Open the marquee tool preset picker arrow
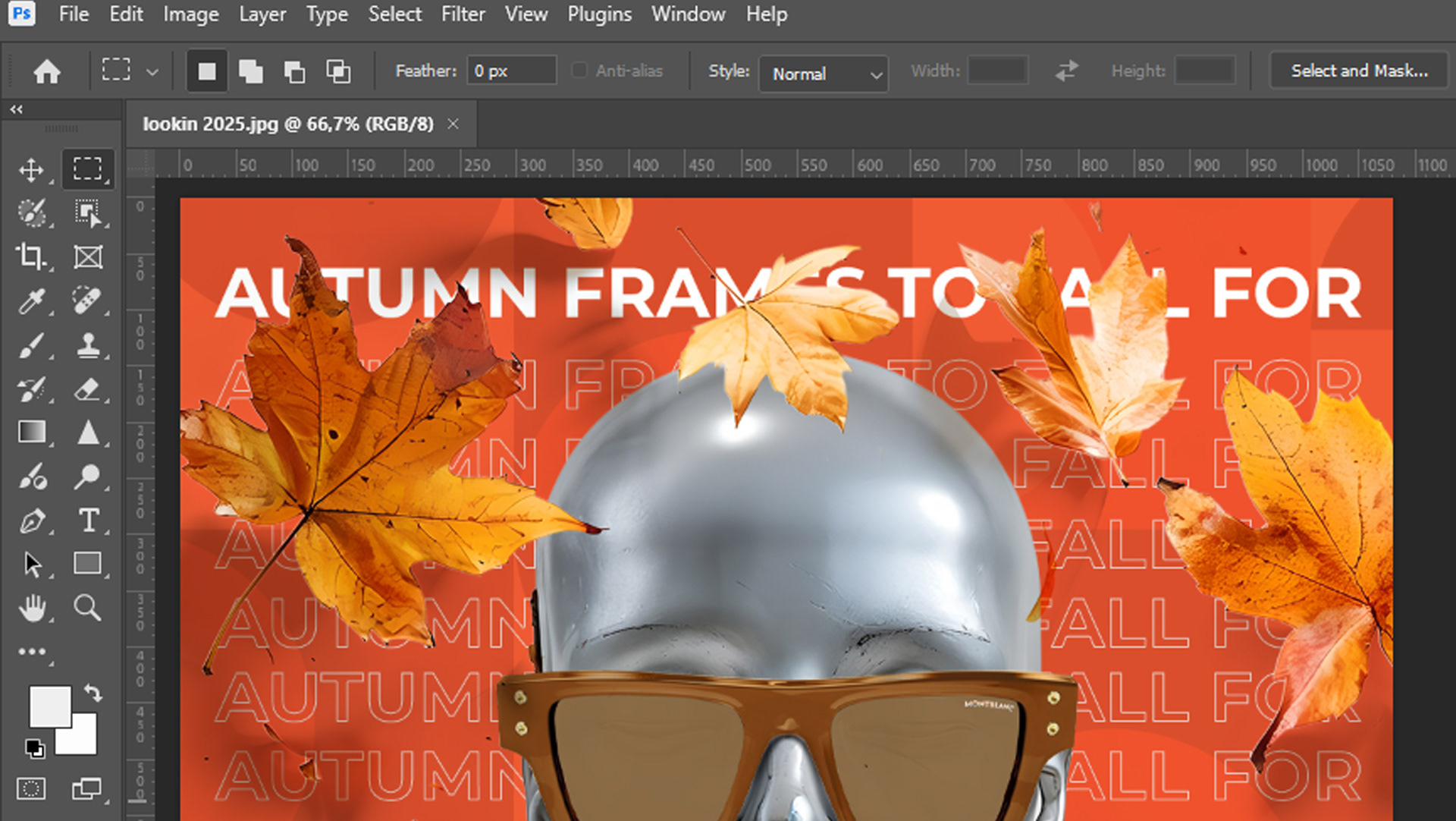 pos(152,72)
